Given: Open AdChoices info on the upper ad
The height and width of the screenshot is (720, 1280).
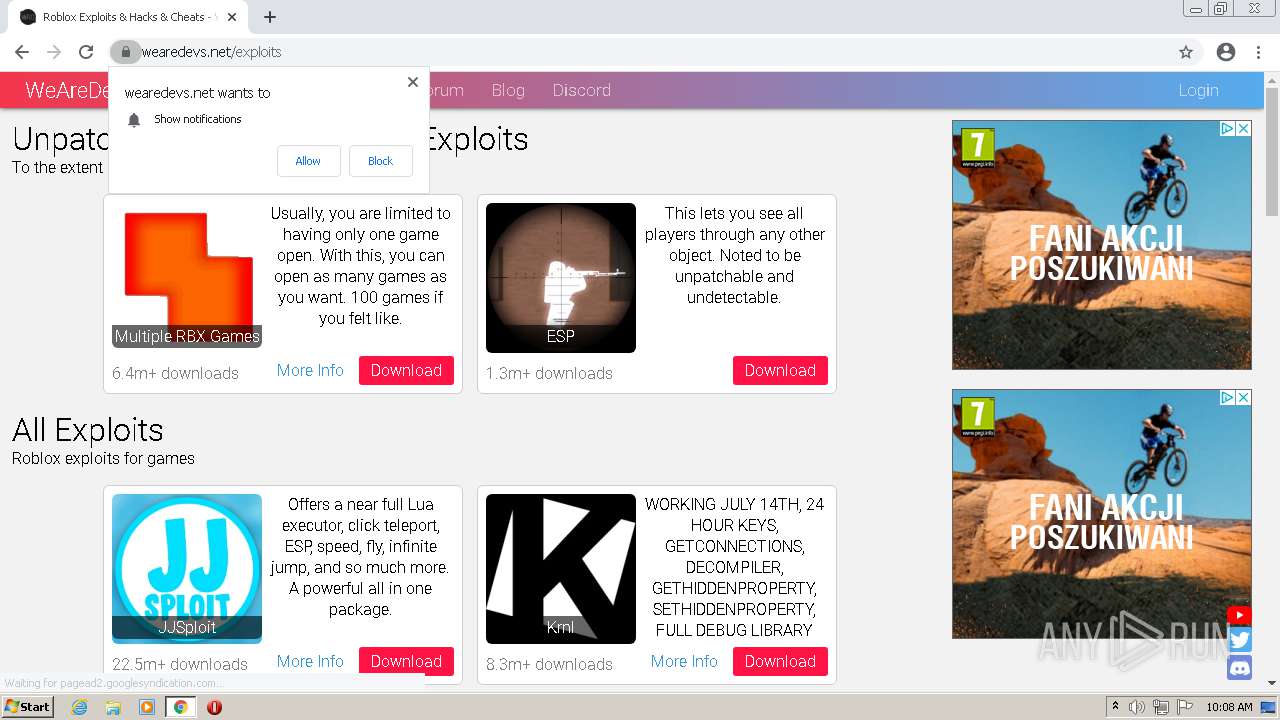Looking at the screenshot, I should pyautogui.click(x=1228, y=129).
